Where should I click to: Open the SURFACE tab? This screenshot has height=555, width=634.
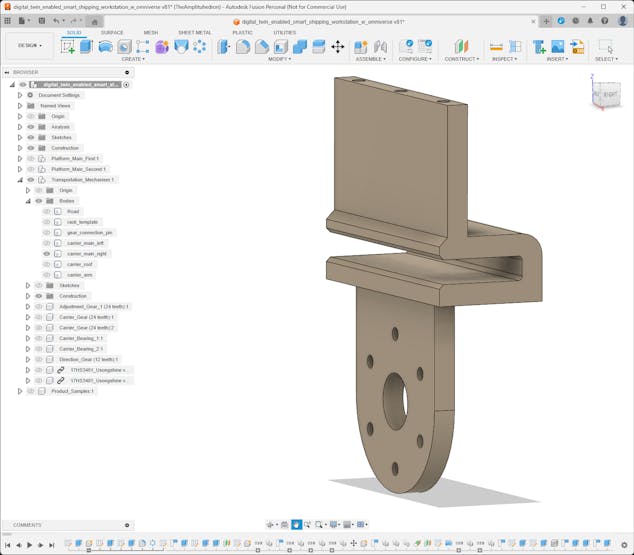tap(112, 32)
